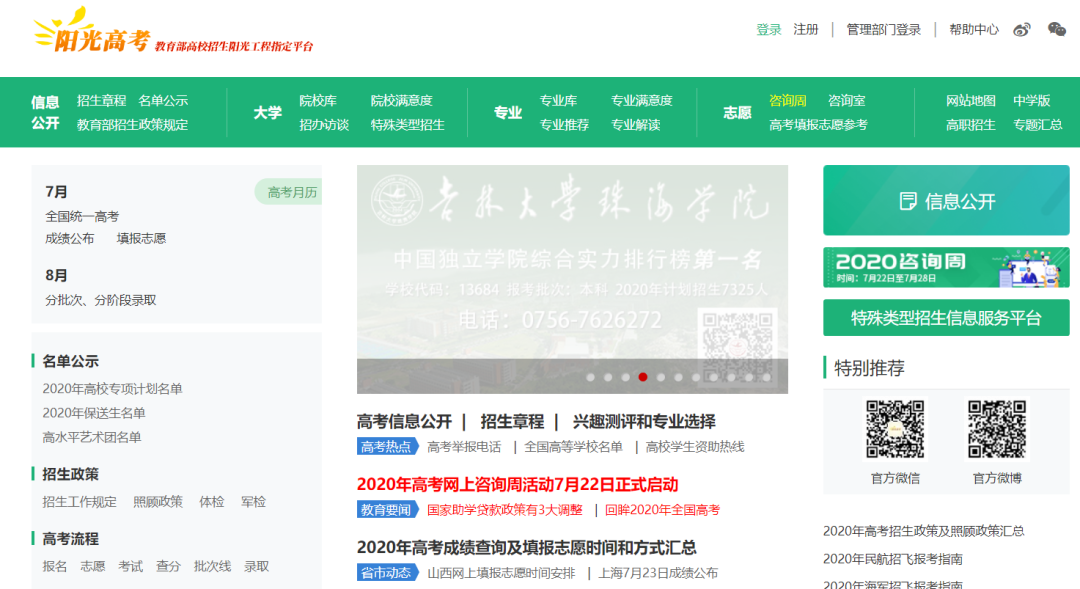Open 全国高等学校名单 link

[x=573, y=447]
